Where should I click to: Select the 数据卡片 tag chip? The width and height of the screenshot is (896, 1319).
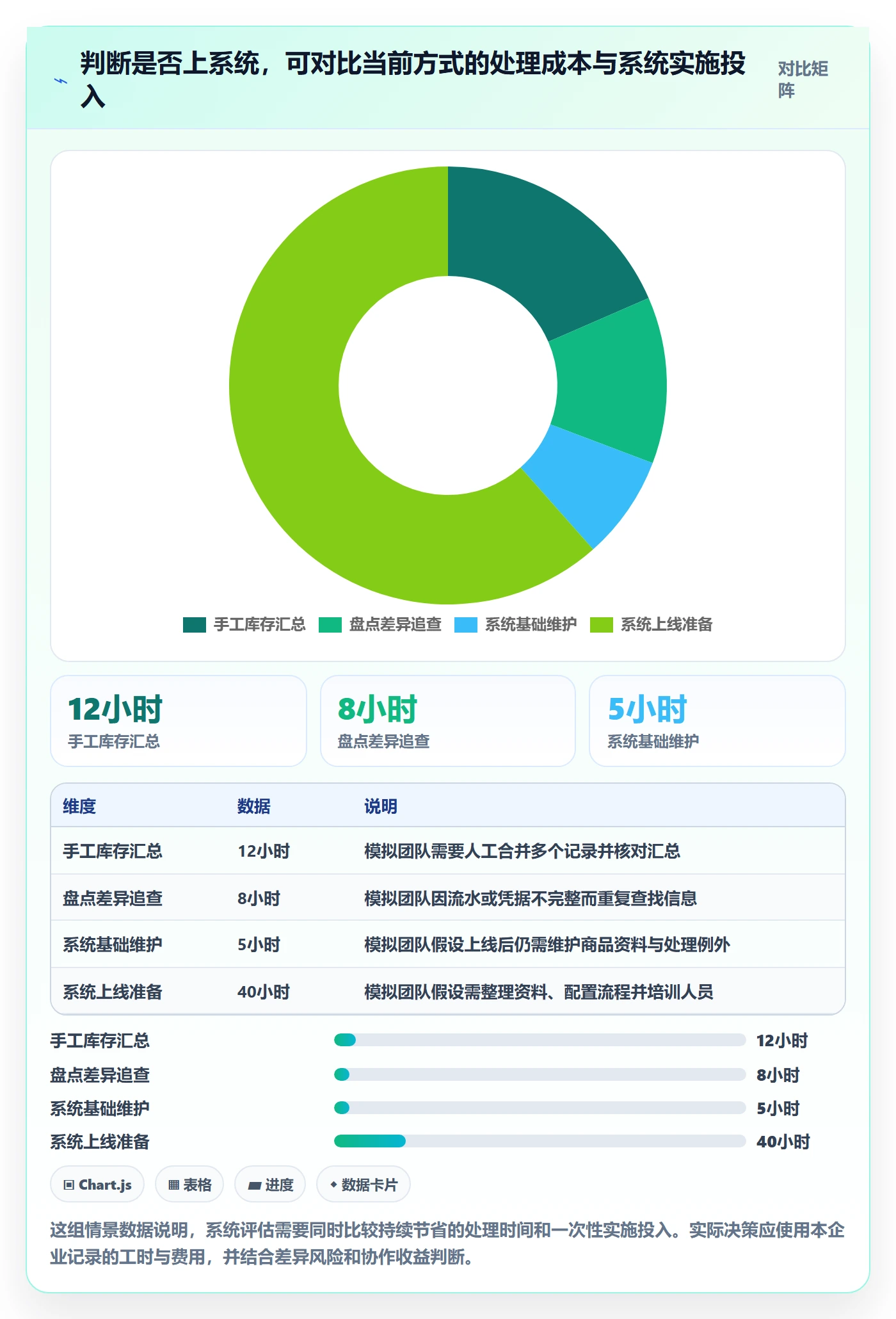tap(364, 1185)
